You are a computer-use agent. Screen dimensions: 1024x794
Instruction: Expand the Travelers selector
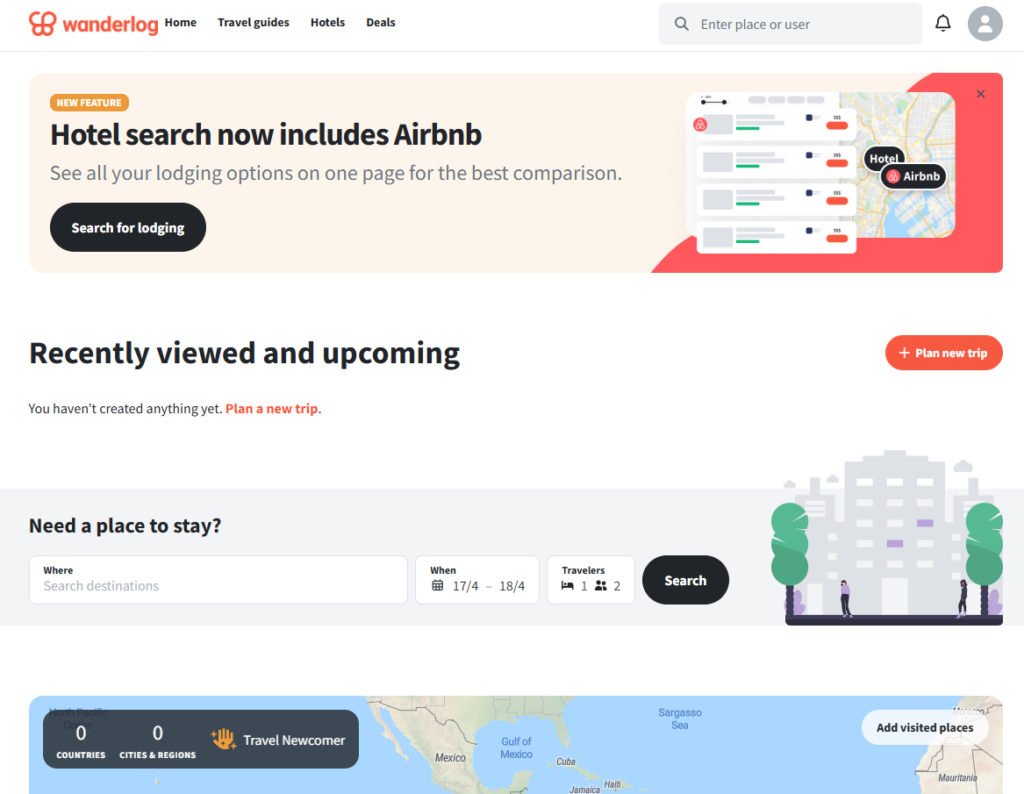(591, 580)
